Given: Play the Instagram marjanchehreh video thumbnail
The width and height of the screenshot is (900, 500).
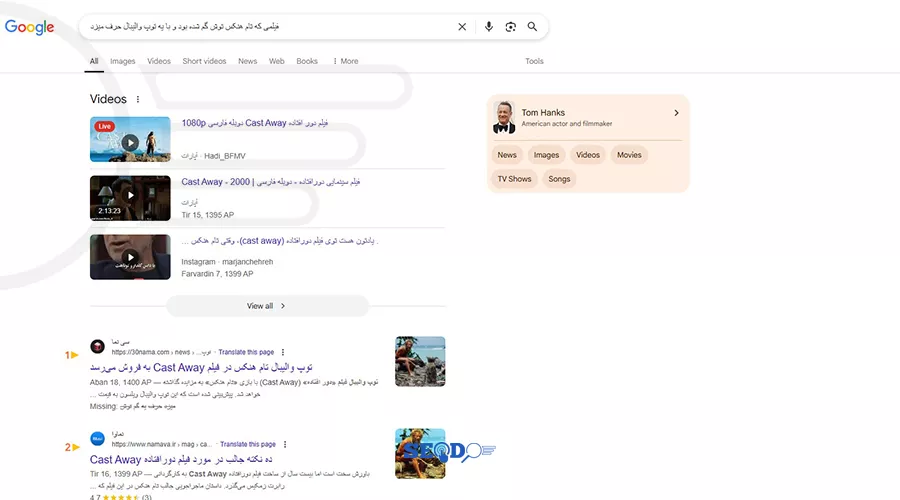Looking at the screenshot, I should click(x=130, y=257).
